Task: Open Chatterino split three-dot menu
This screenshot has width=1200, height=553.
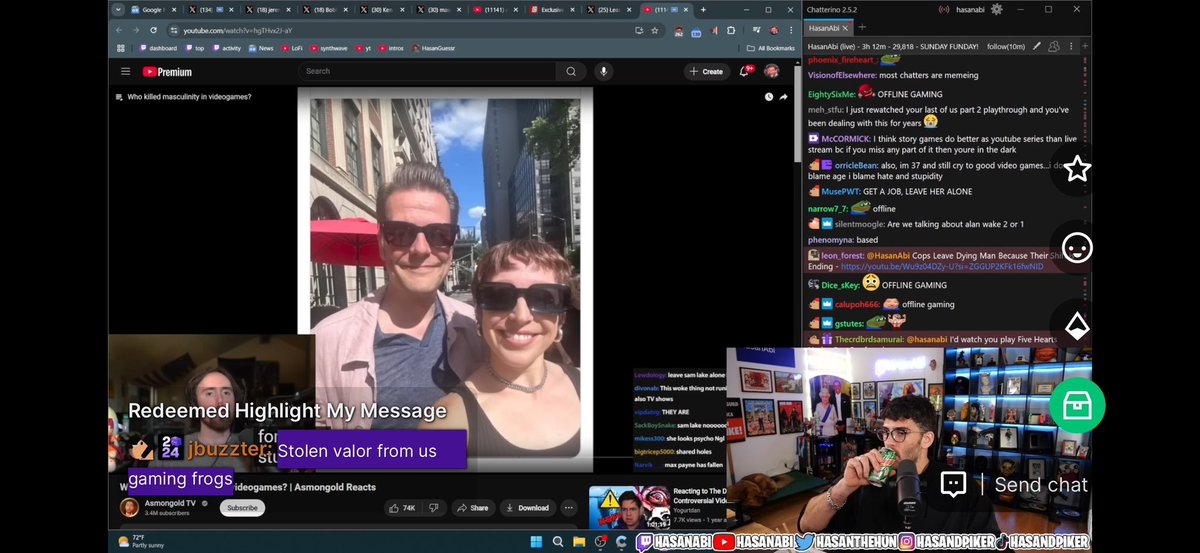Action: click(1069, 46)
